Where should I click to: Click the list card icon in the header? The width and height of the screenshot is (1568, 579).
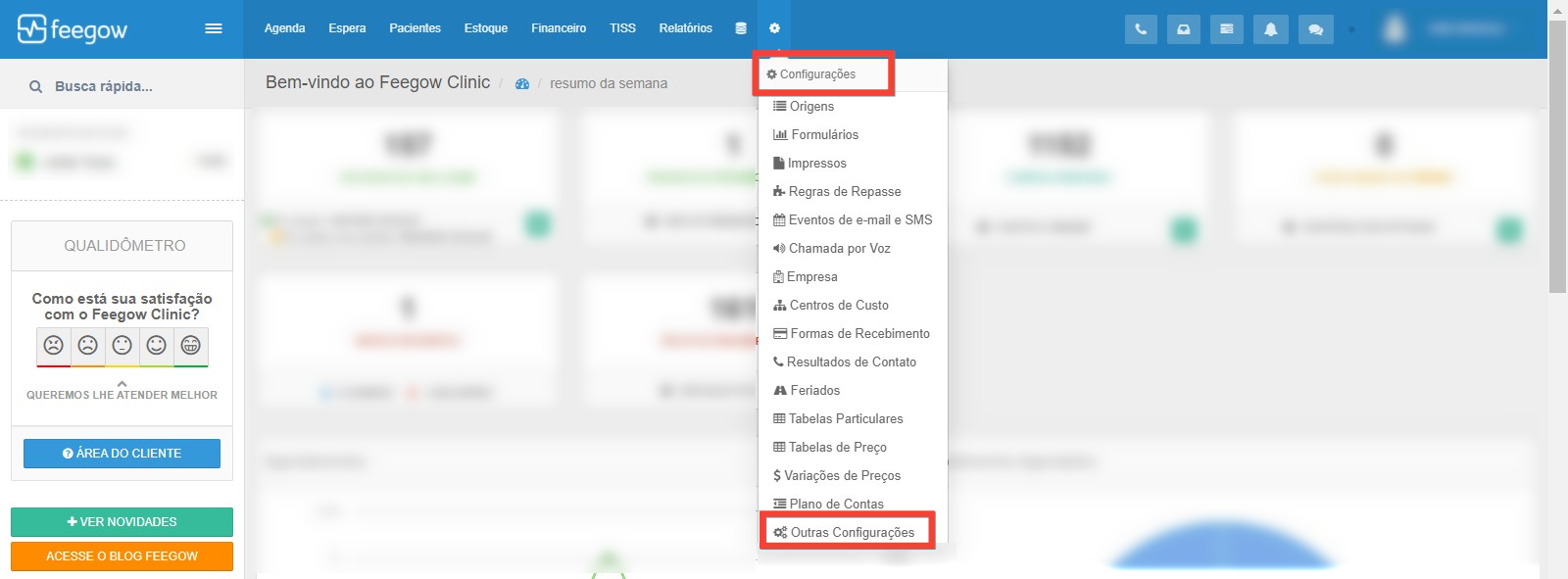pyautogui.click(x=1227, y=29)
